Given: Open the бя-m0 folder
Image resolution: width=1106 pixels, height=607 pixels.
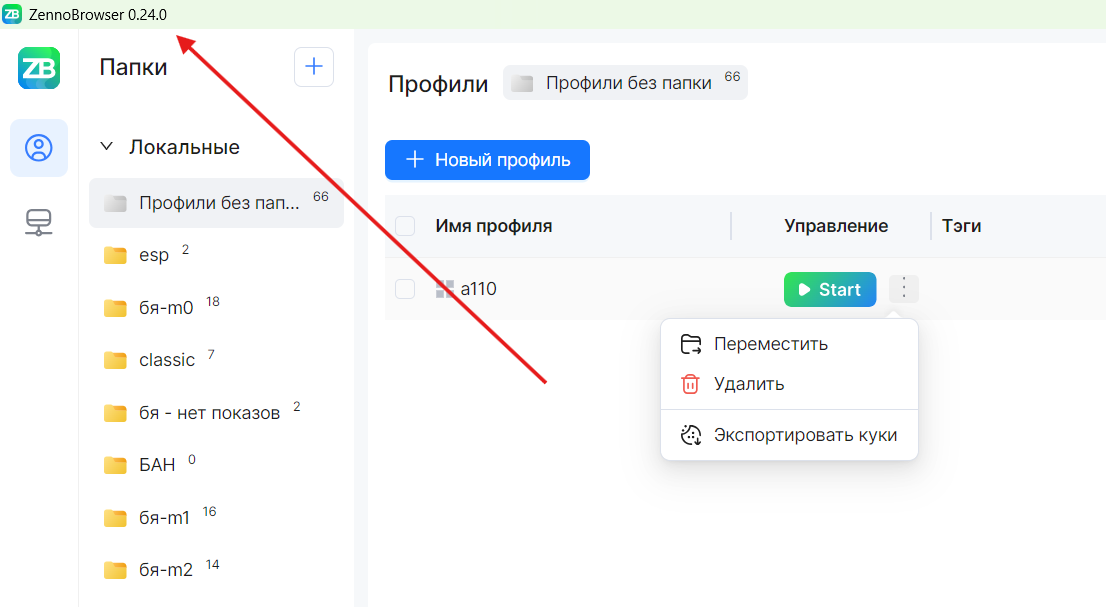Looking at the screenshot, I should click(166, 308).
